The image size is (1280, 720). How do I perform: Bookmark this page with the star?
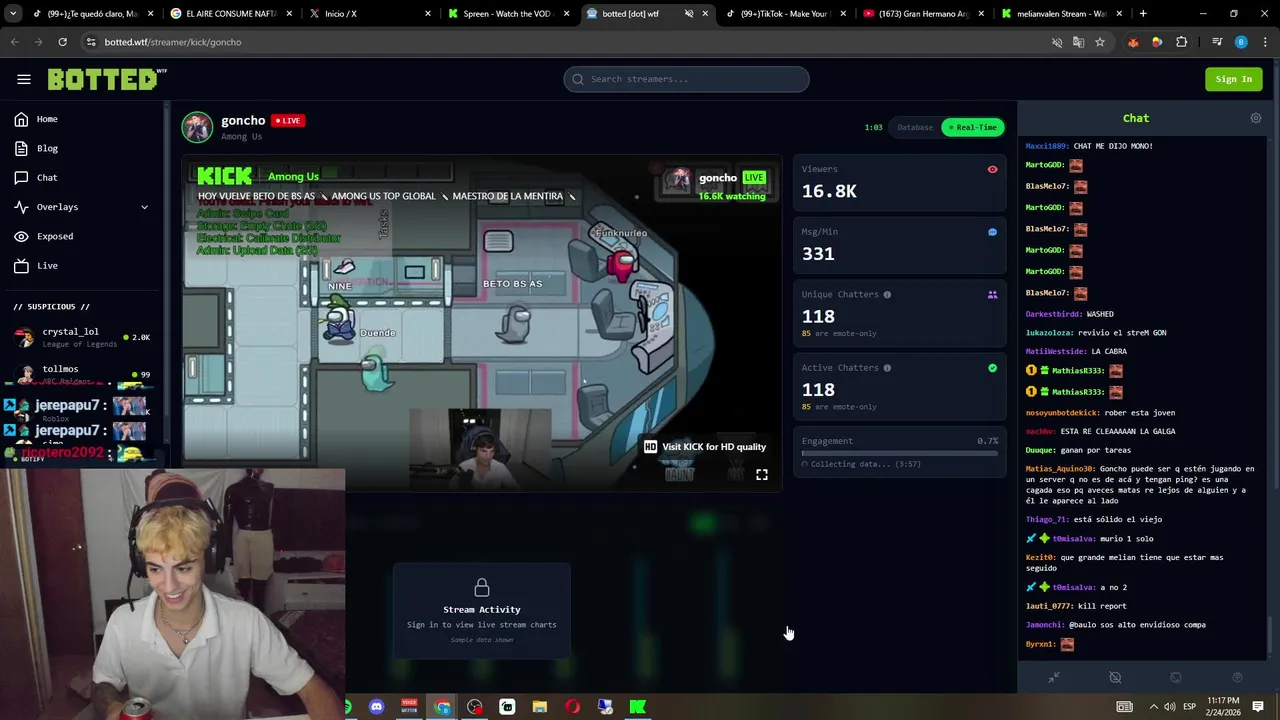point(1100,42)
